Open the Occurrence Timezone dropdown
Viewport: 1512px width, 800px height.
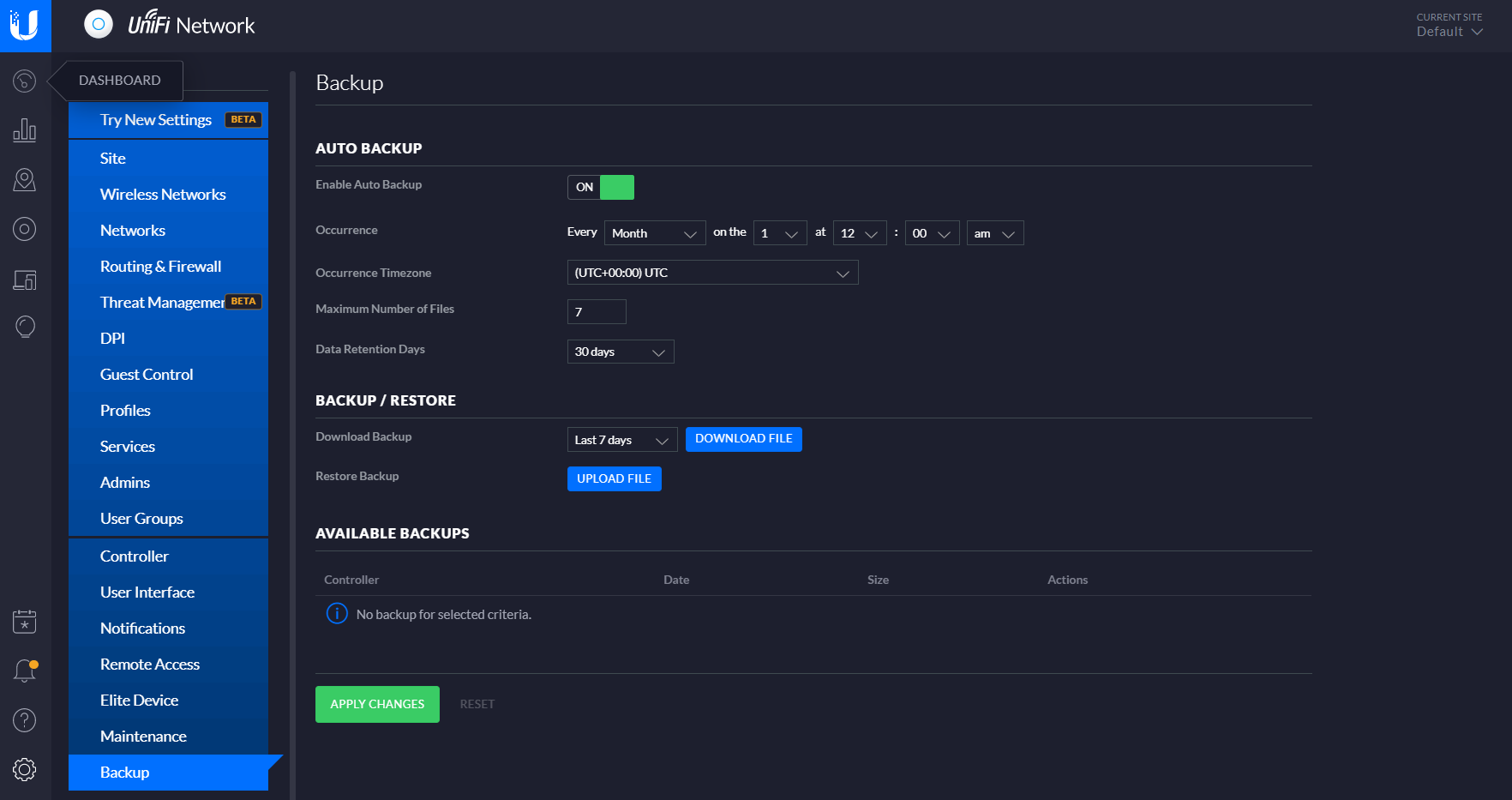click(712, 273)
